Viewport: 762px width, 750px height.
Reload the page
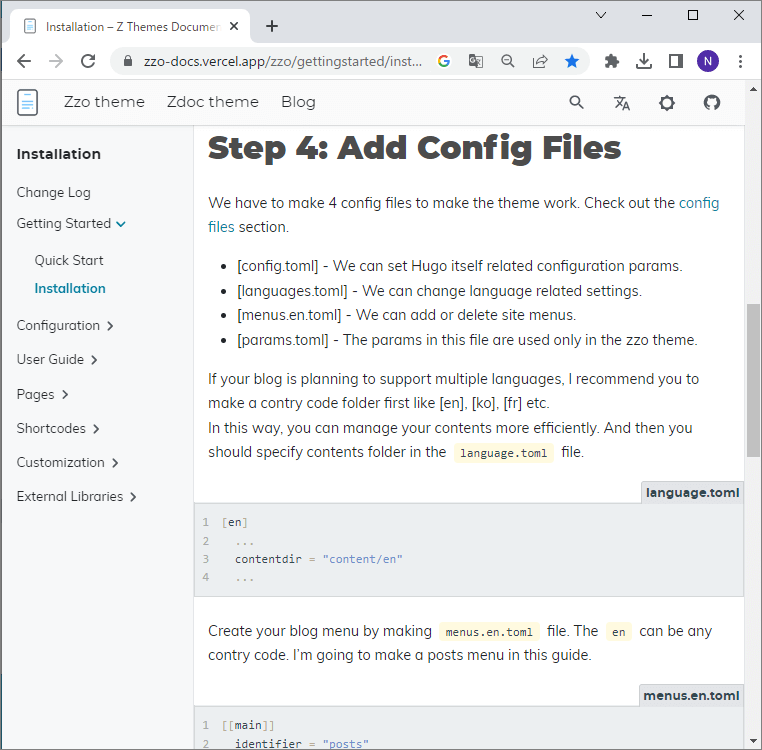pyautogui.click(x=88, y=61)
